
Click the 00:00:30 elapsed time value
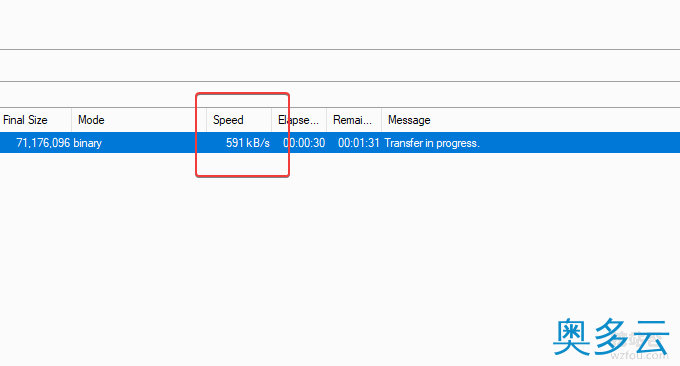click(304, 143)
